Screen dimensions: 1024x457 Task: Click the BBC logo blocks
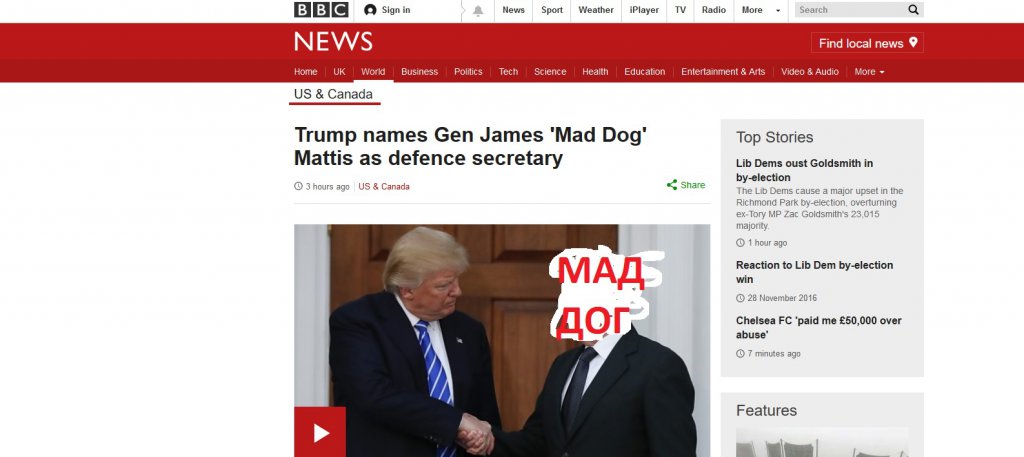click(321, 10)
